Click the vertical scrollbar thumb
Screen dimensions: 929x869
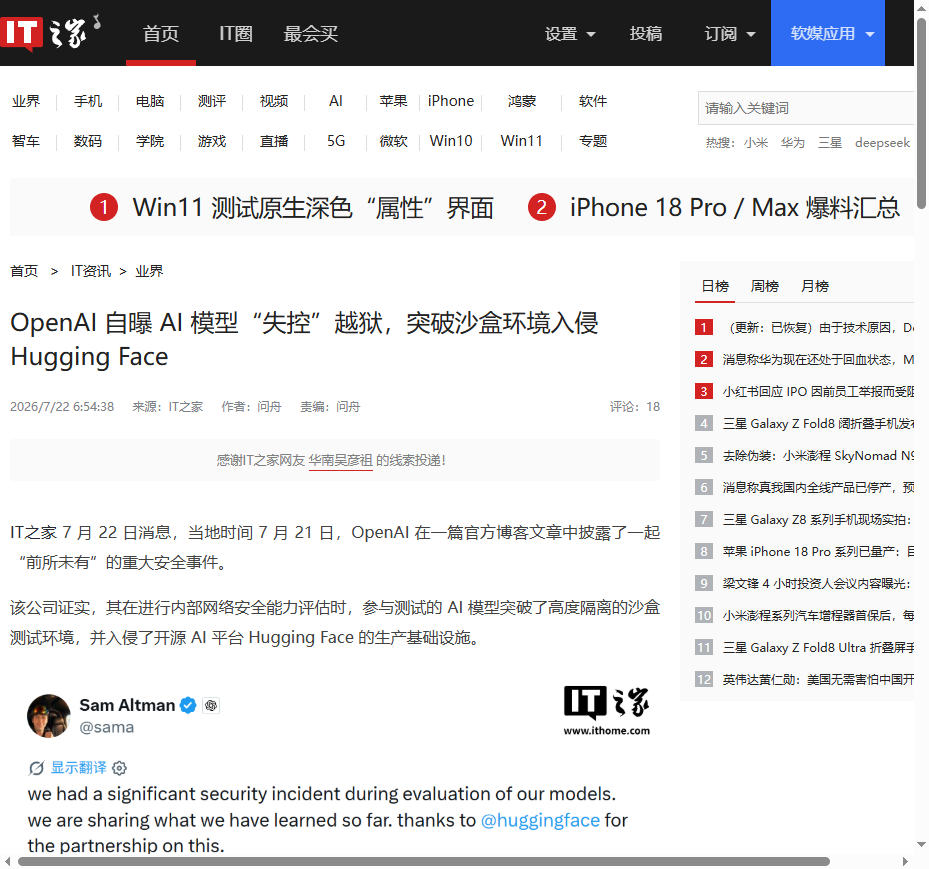click(x=921, y=113)
